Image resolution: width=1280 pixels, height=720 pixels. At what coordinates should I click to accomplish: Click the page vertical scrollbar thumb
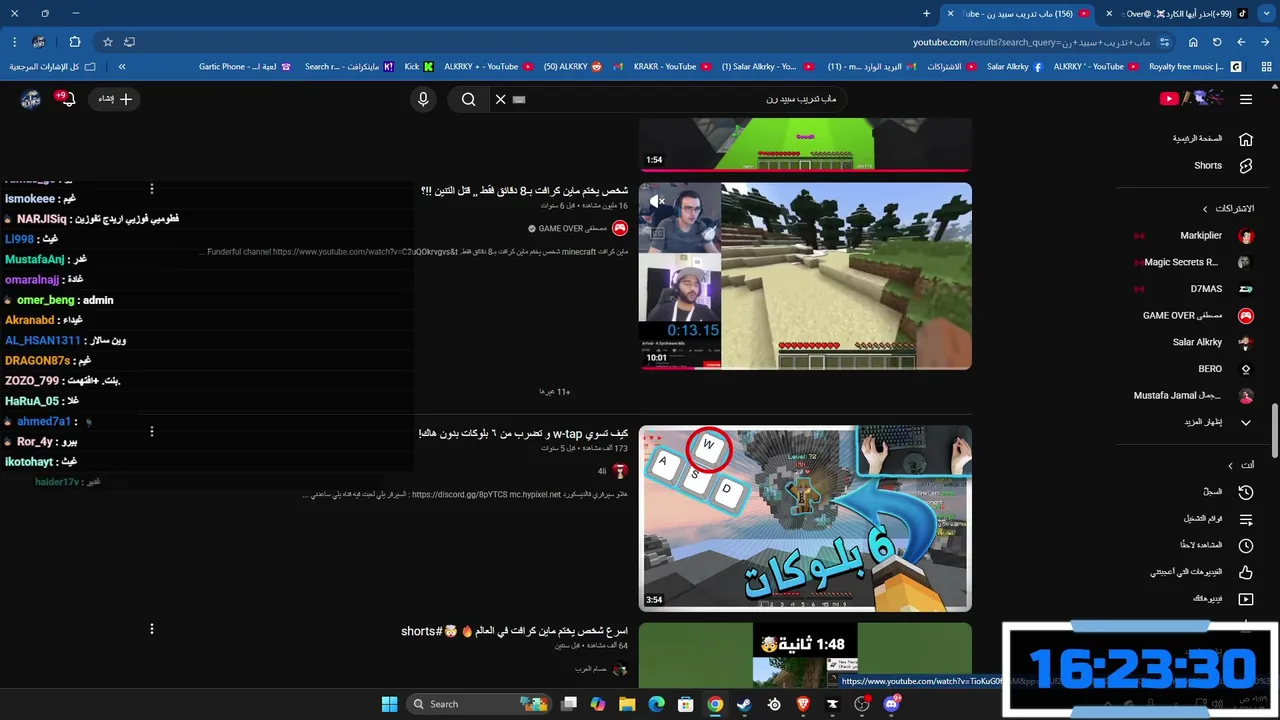pyautogui.click(x=1274, y=430)
